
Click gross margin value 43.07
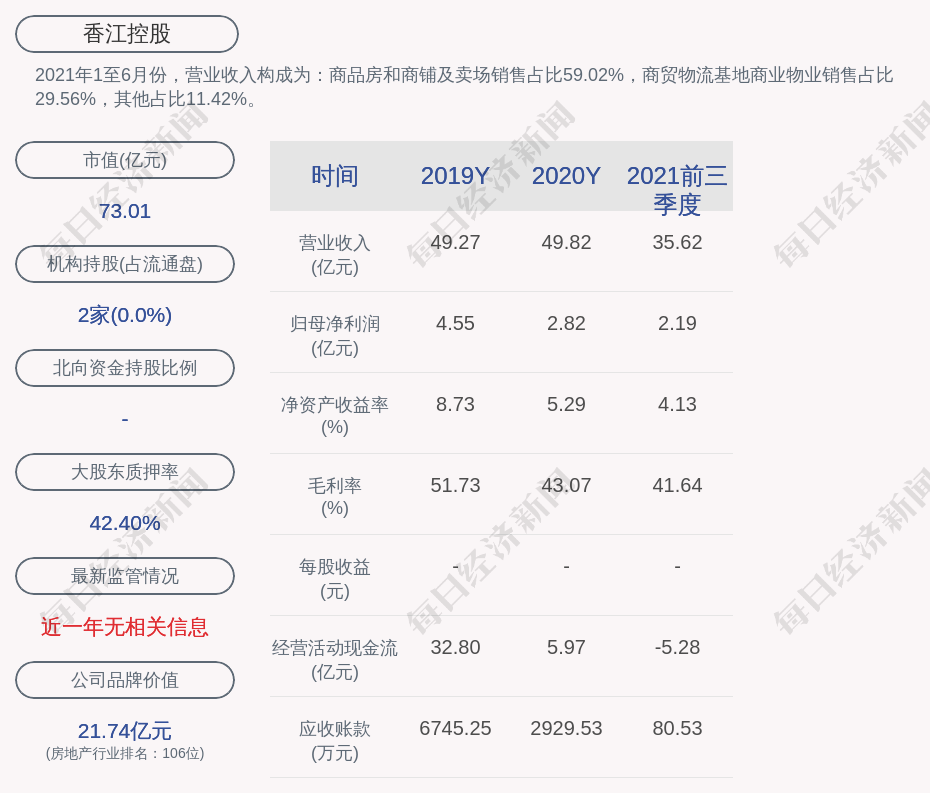(566, 485)
